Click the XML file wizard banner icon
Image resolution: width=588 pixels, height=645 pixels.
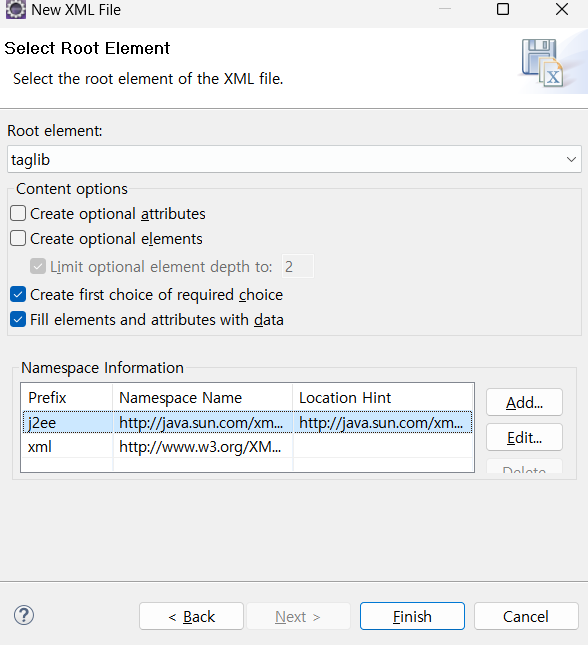pyautogui.click(x=543, y=63)
